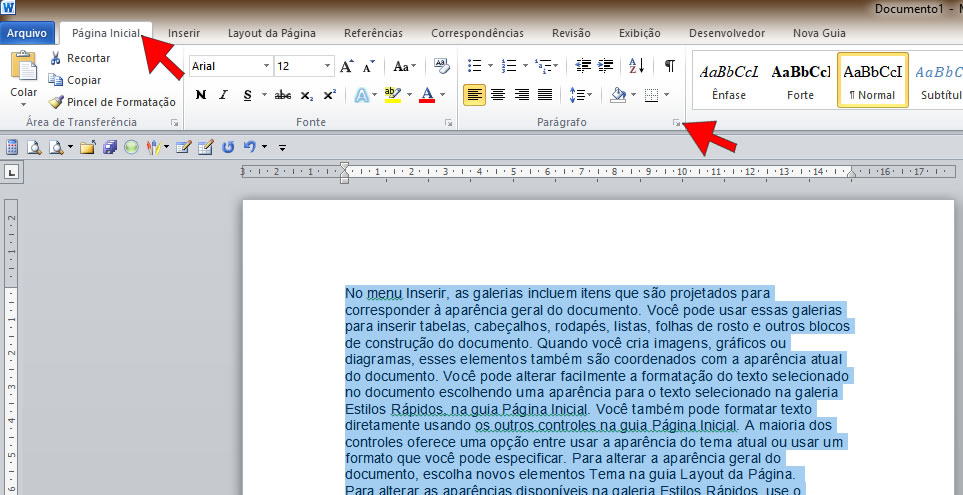Screen dimensions: 963x495
Task: Switch to the Layout da Página tab
Action: [x=271, y=33]
